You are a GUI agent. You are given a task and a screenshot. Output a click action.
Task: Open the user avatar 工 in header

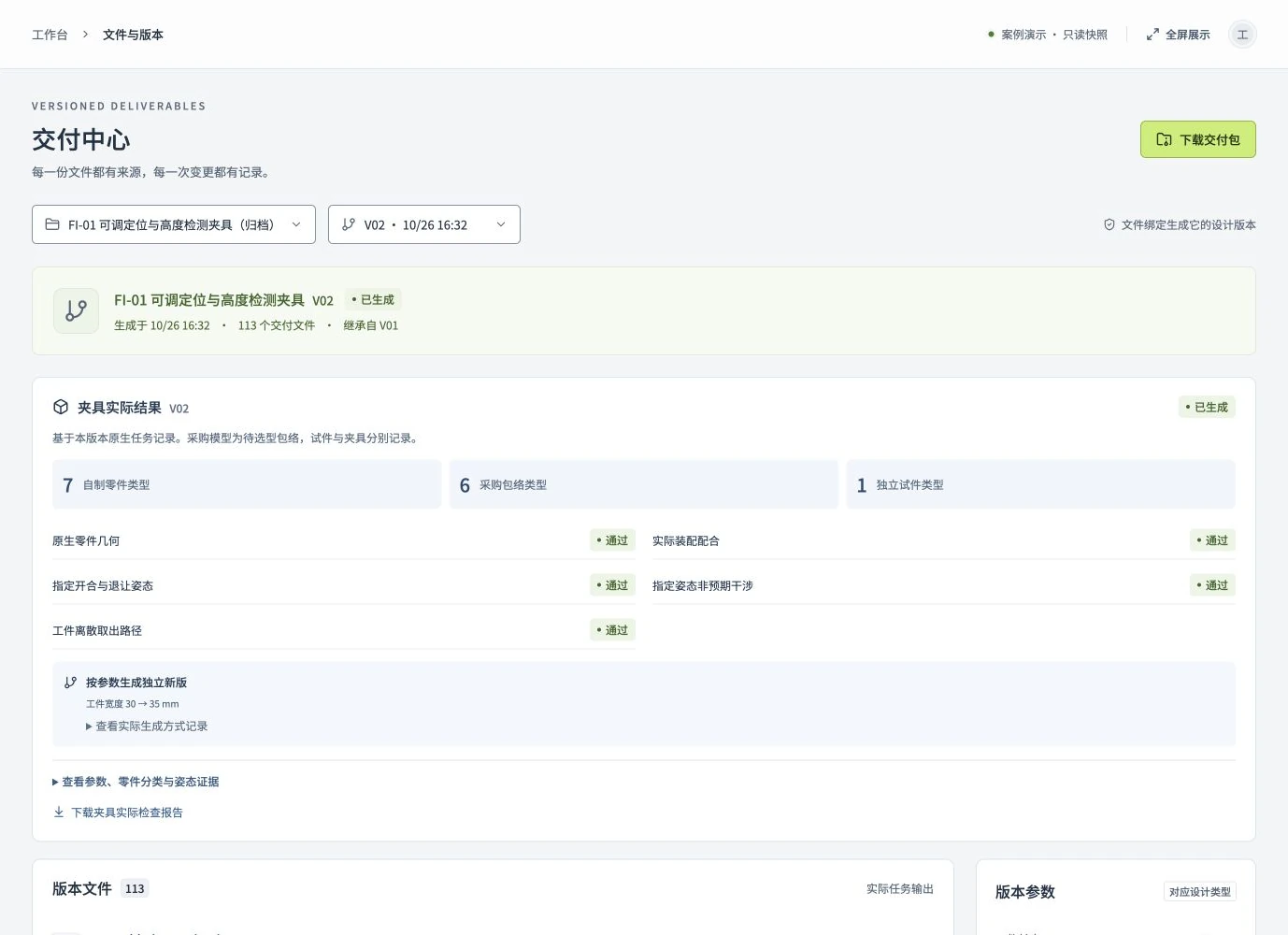point(1242,35)
